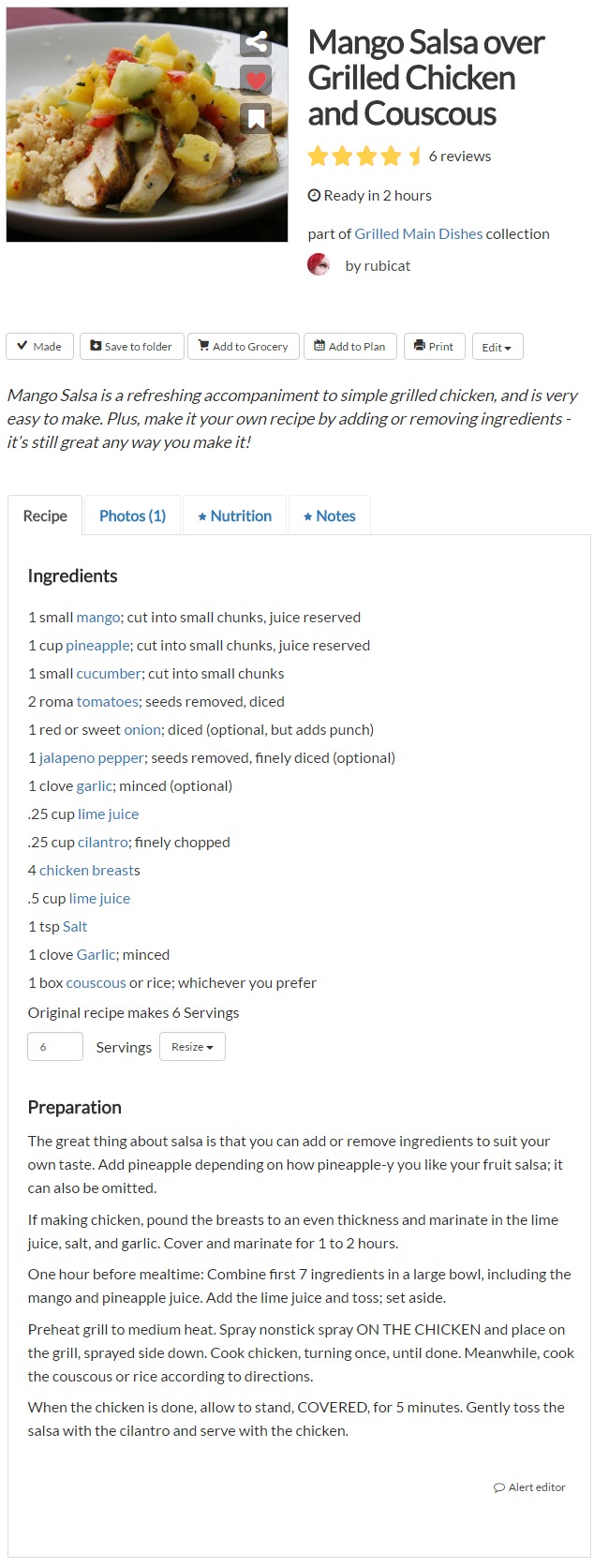The width and height of the screenshot is (594, 1568).
Task: Toggle the heart favorite icon on photo
Action: point(256,80)
